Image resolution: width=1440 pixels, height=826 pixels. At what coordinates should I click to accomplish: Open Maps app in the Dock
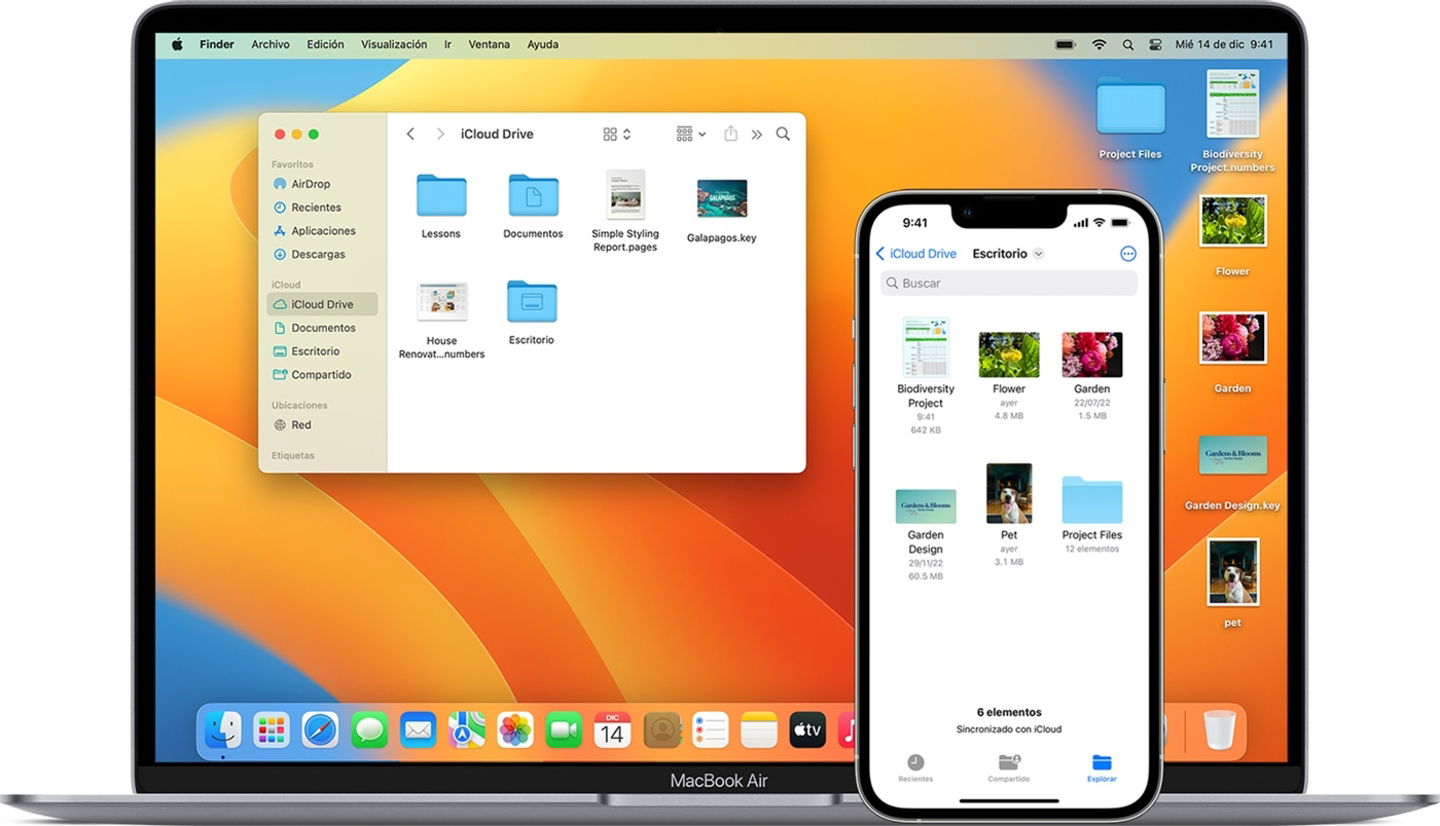[466, 730]
